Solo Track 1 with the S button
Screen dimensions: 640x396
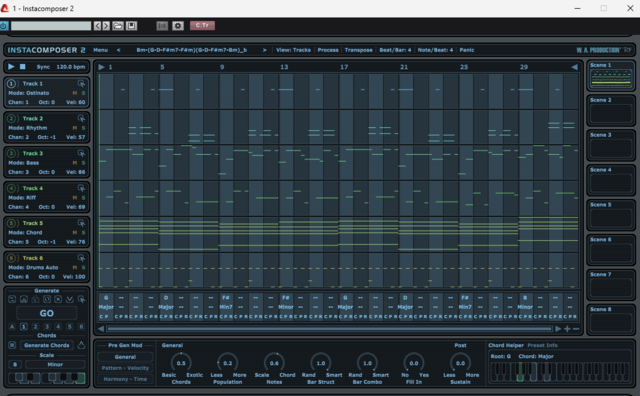83,93
